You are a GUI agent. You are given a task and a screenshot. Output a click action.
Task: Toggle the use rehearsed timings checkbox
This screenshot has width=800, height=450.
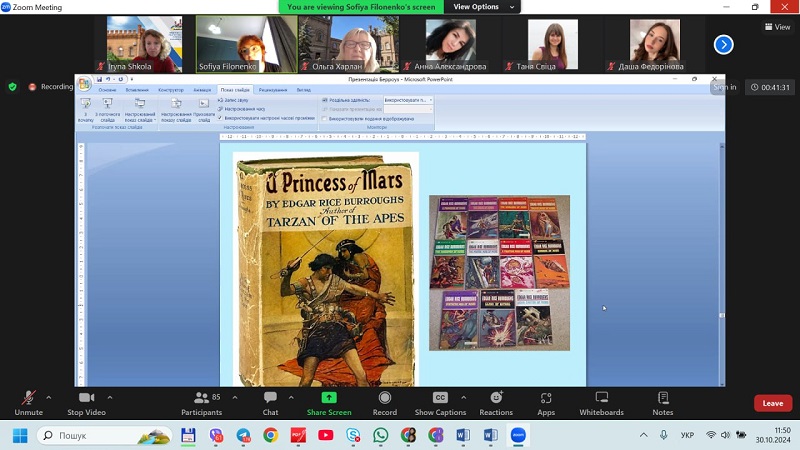[220, 118]
